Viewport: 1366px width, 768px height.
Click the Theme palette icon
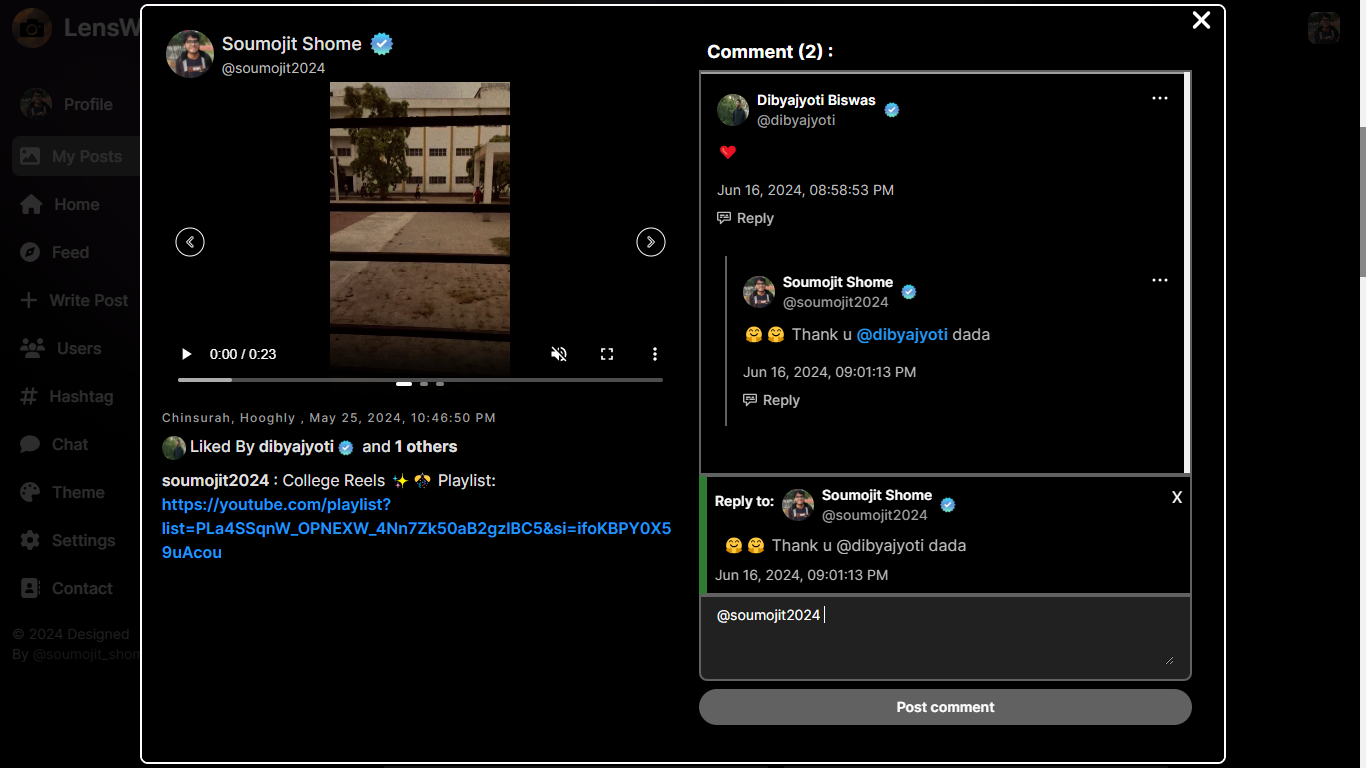30,492
